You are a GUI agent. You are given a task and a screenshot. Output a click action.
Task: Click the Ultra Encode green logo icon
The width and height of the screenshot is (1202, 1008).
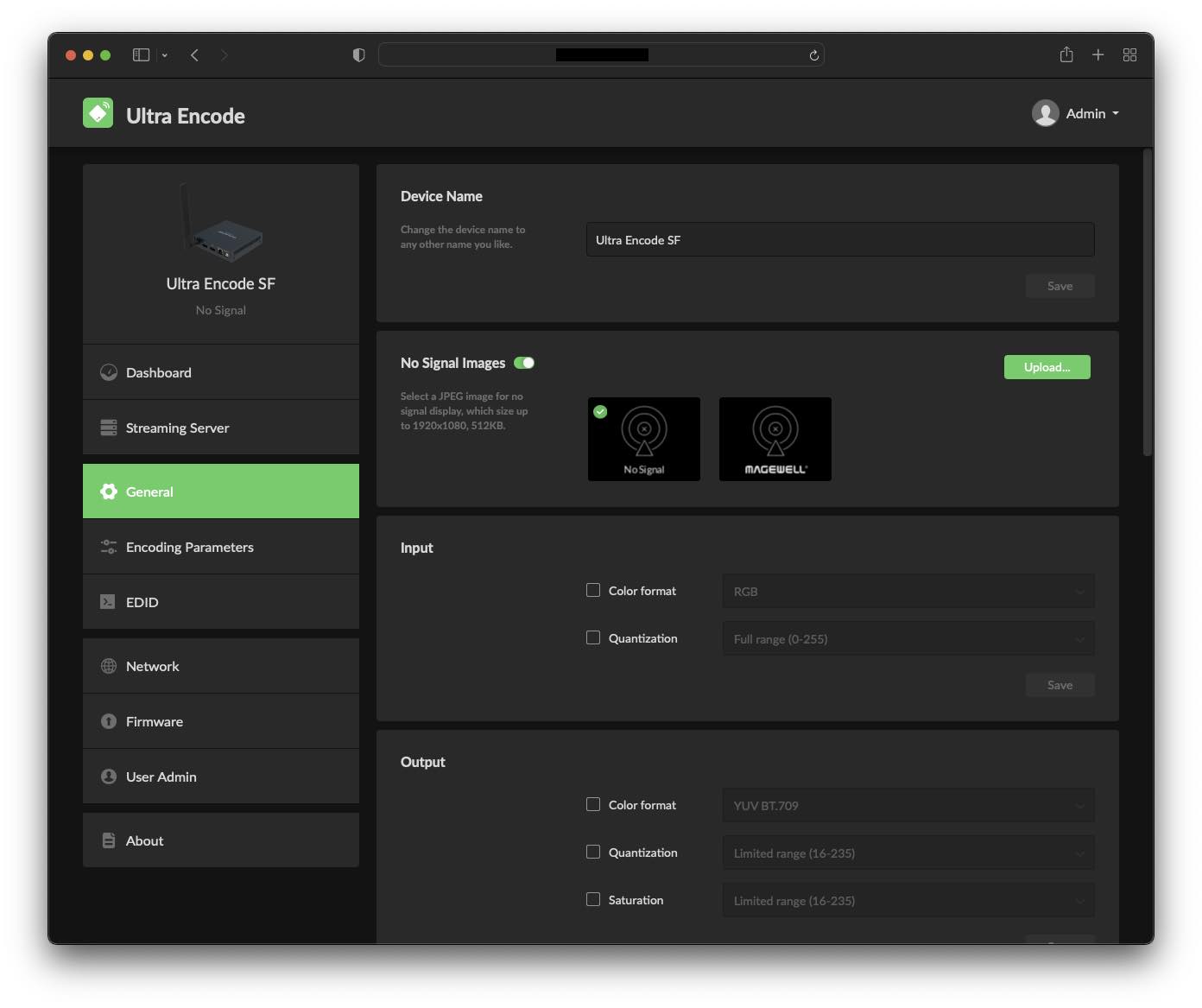98,113
